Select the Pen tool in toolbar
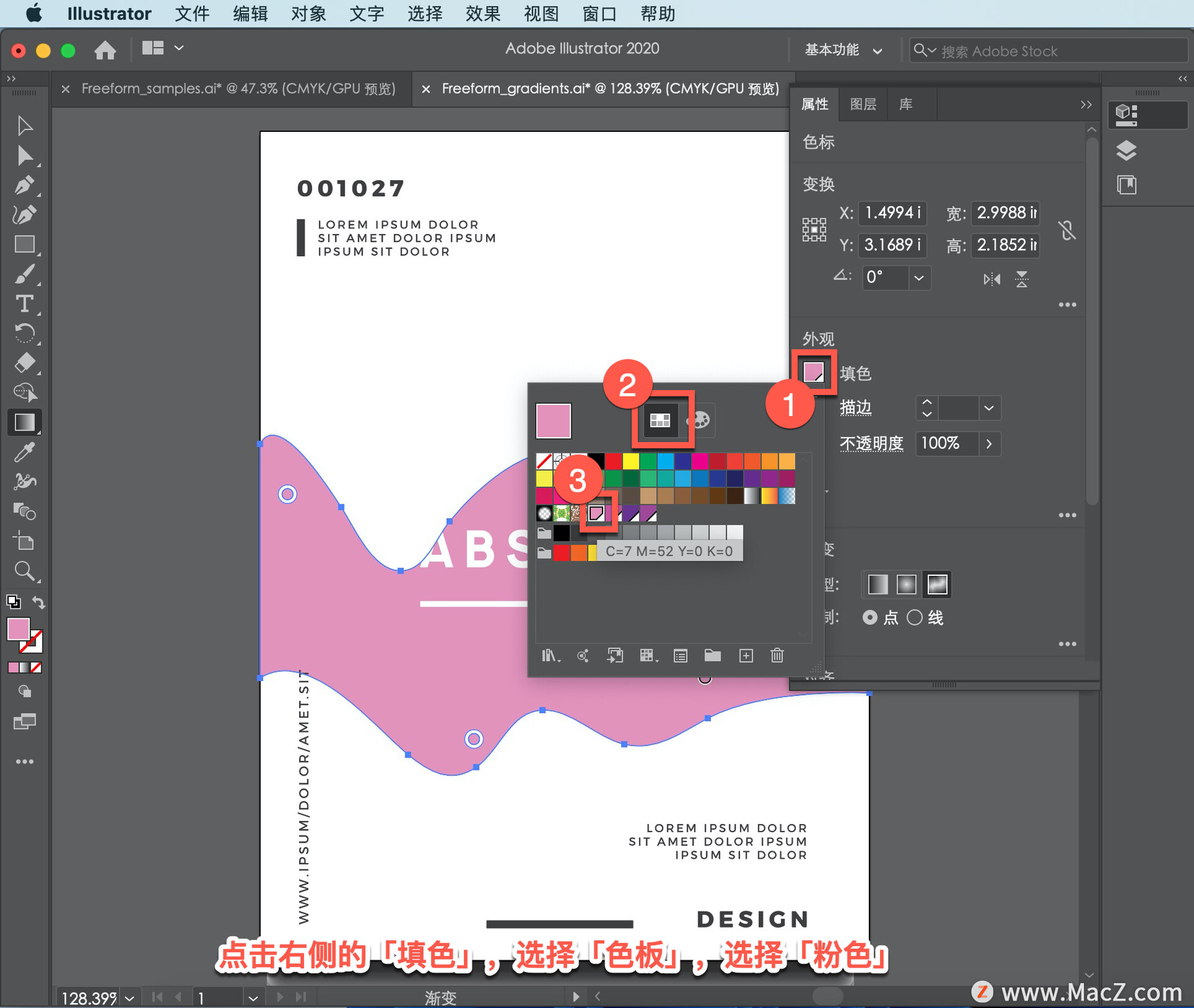Image resolution: width=1194 pixels, height=1008 pixels. (25, 185)
